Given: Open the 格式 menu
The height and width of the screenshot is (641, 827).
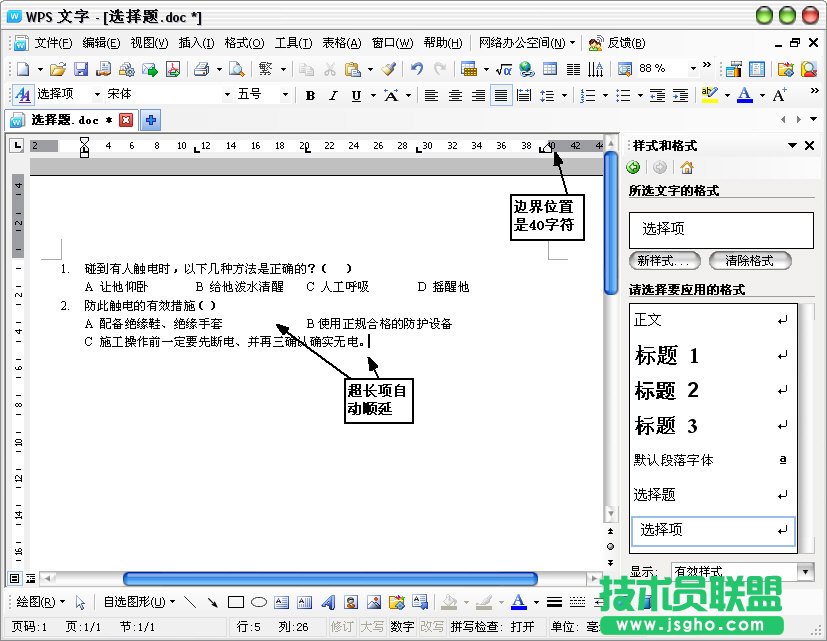Looking at the screenshot, I should 243,43.
